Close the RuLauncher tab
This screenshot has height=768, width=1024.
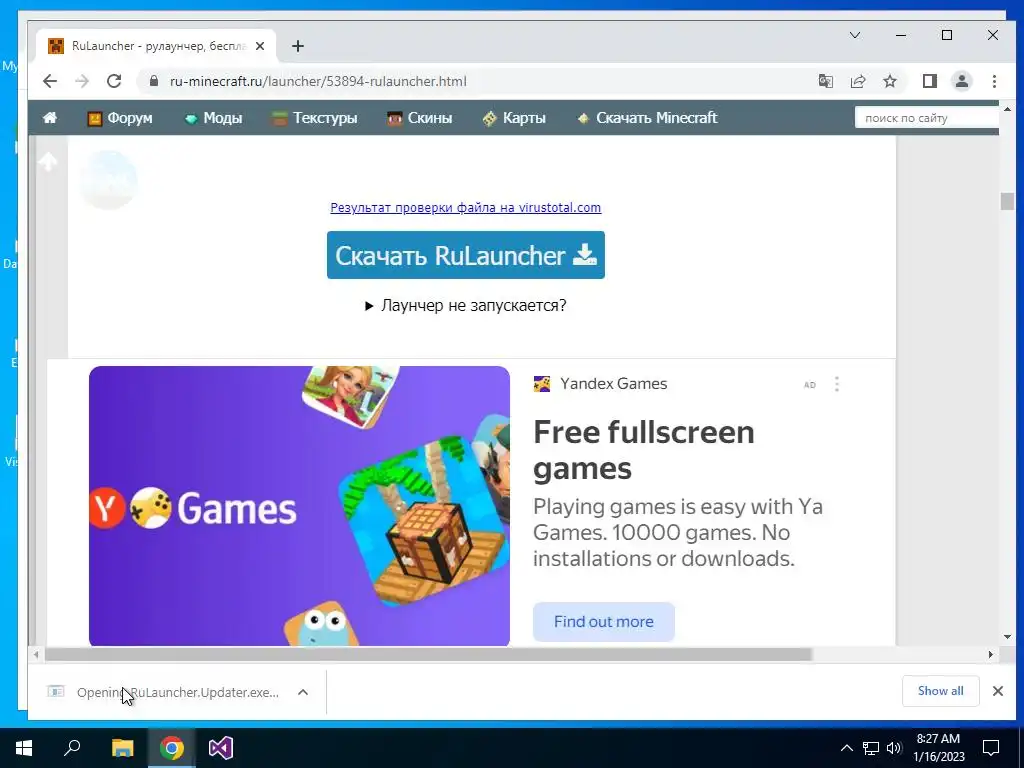click(x=260, y=46)
